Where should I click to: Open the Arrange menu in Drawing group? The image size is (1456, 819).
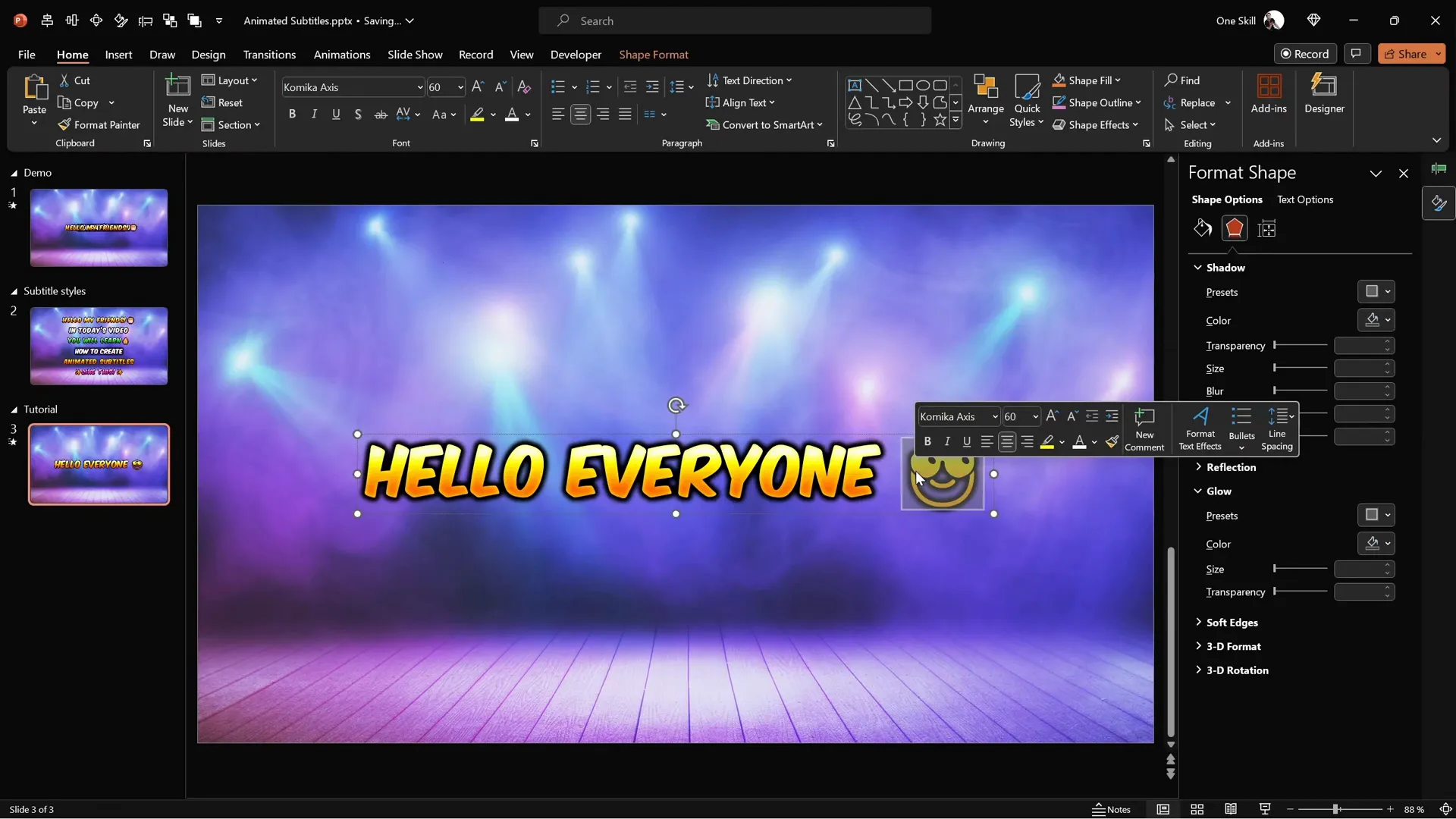click(986, 100)
